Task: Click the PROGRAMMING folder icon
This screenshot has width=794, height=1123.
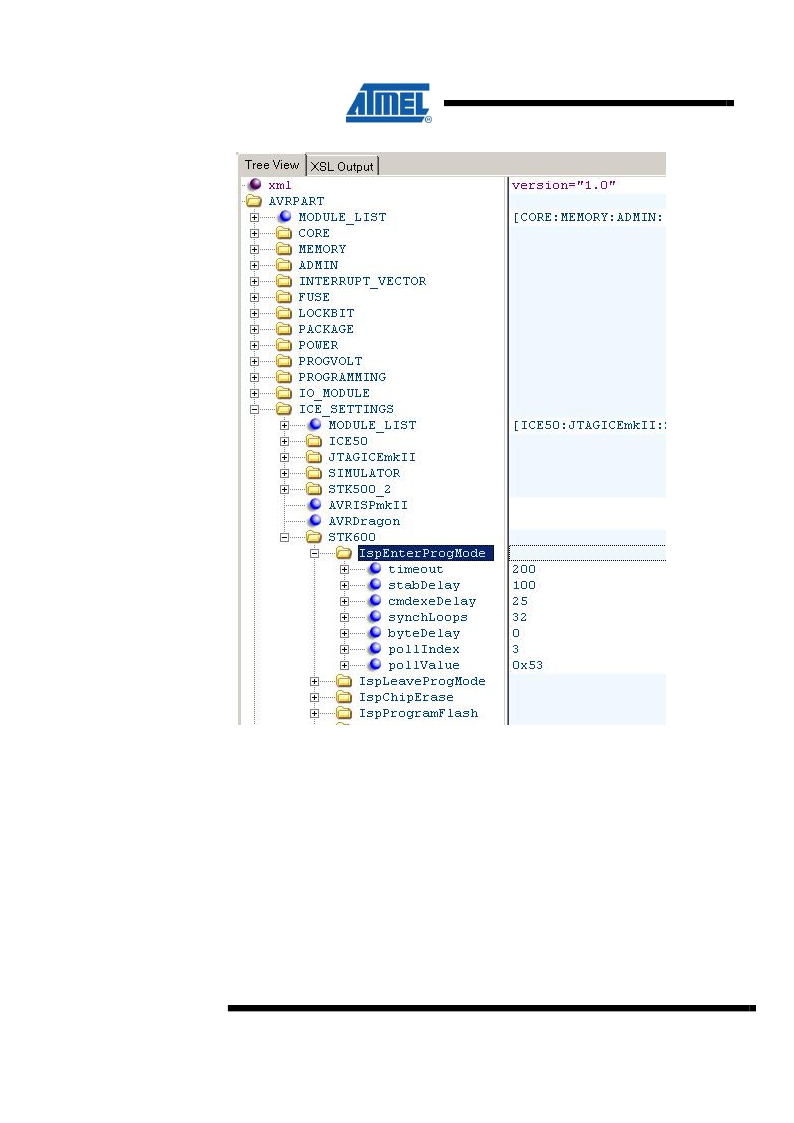Action: pyautogui.click(x=284, y=377)
